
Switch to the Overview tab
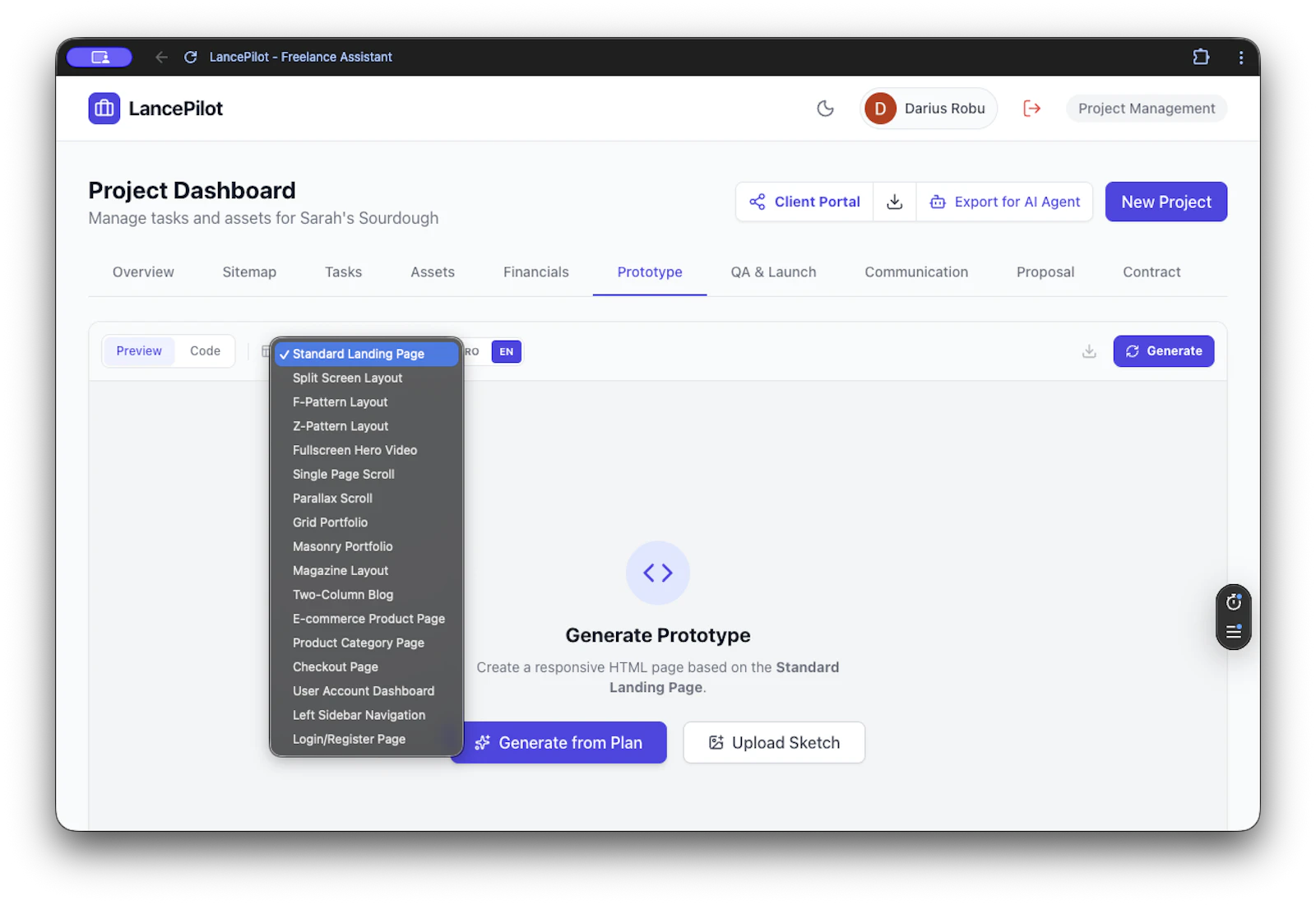click(x=143, y=272)
